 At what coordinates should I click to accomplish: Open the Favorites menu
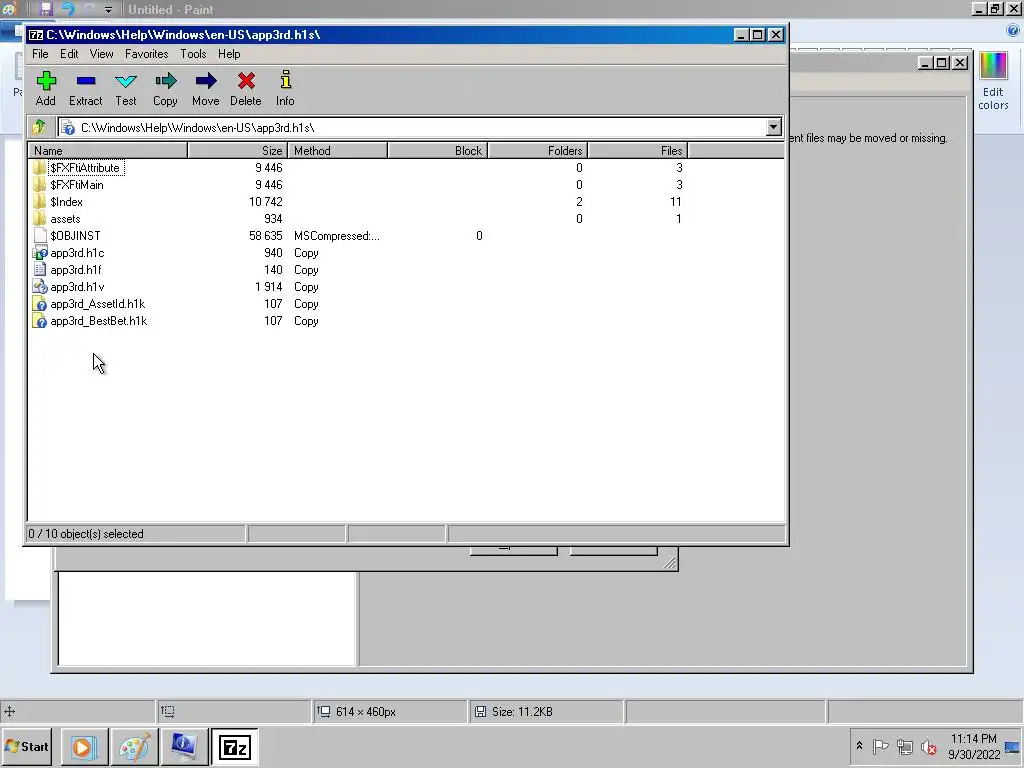click(146, 54)
